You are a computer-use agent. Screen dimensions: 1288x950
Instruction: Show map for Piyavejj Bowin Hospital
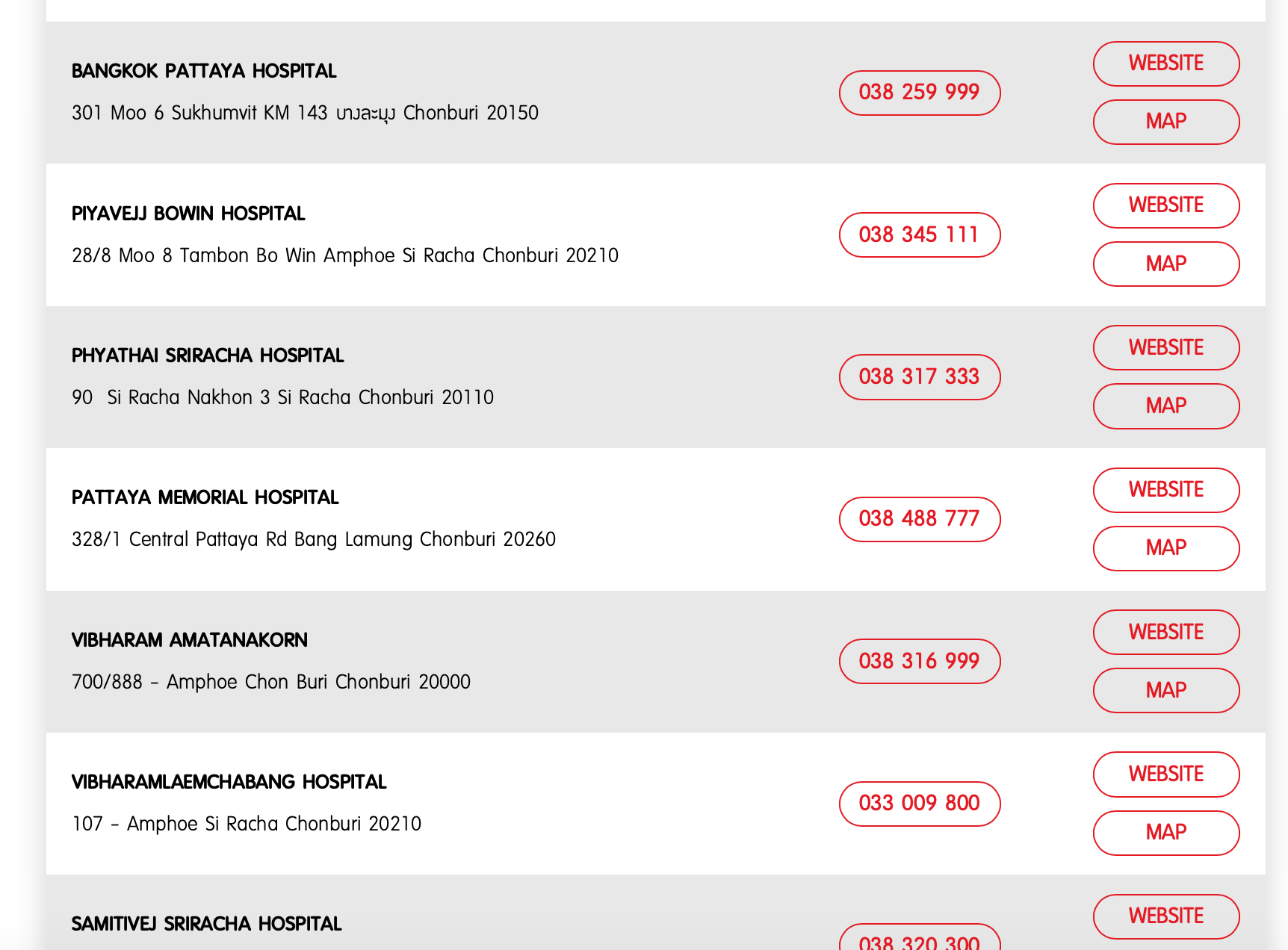click(1165, 264)
